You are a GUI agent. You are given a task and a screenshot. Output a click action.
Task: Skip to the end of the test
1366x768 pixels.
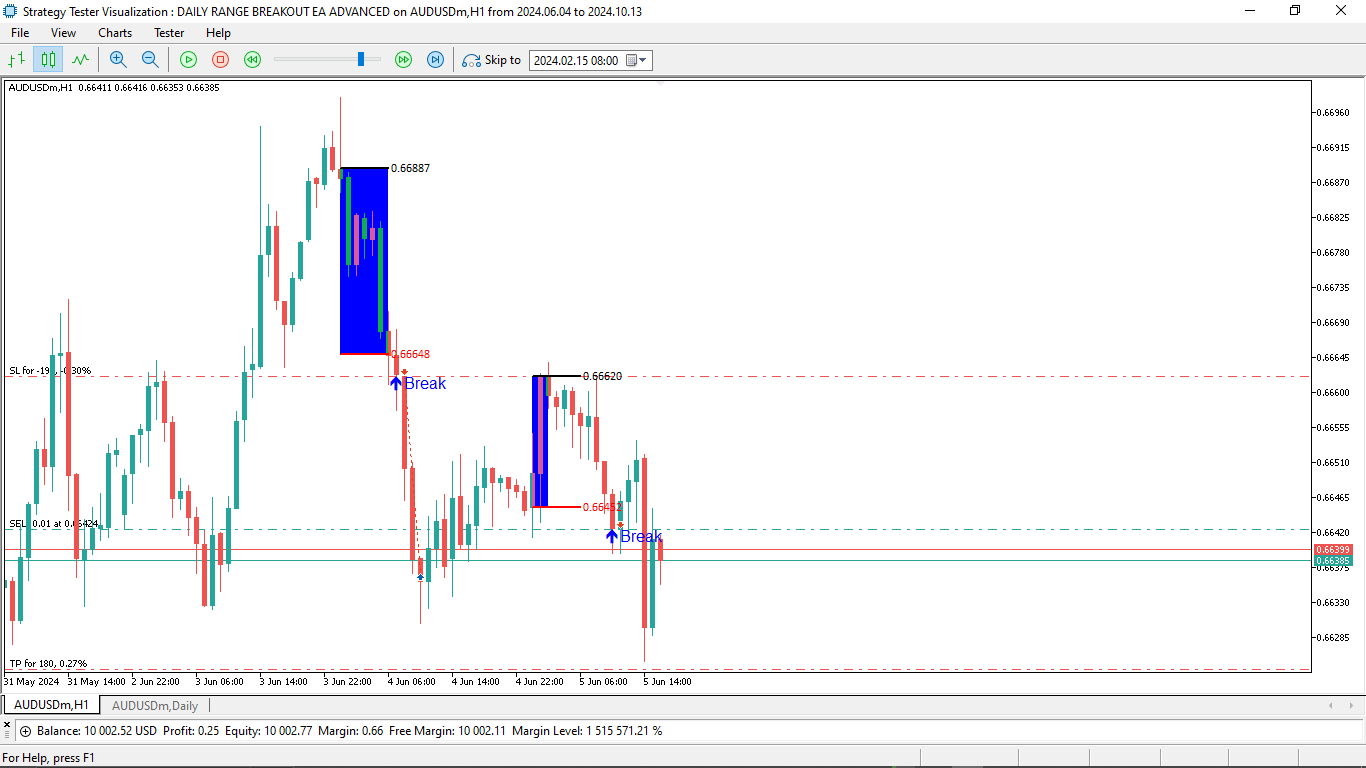(x=434, y=60)
